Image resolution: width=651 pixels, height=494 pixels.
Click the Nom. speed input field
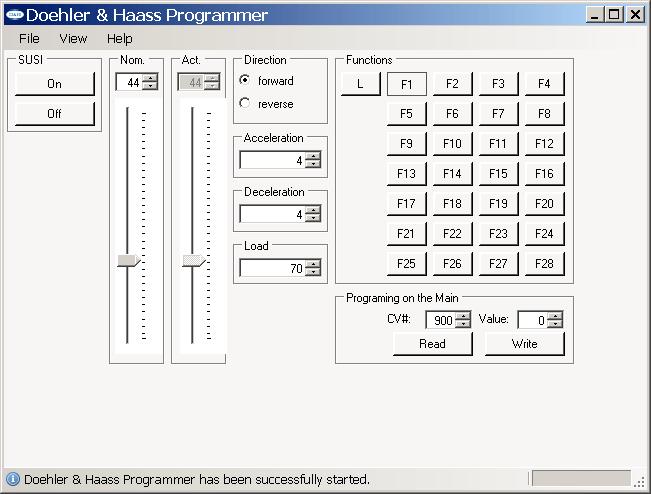(x=129, y=82)
